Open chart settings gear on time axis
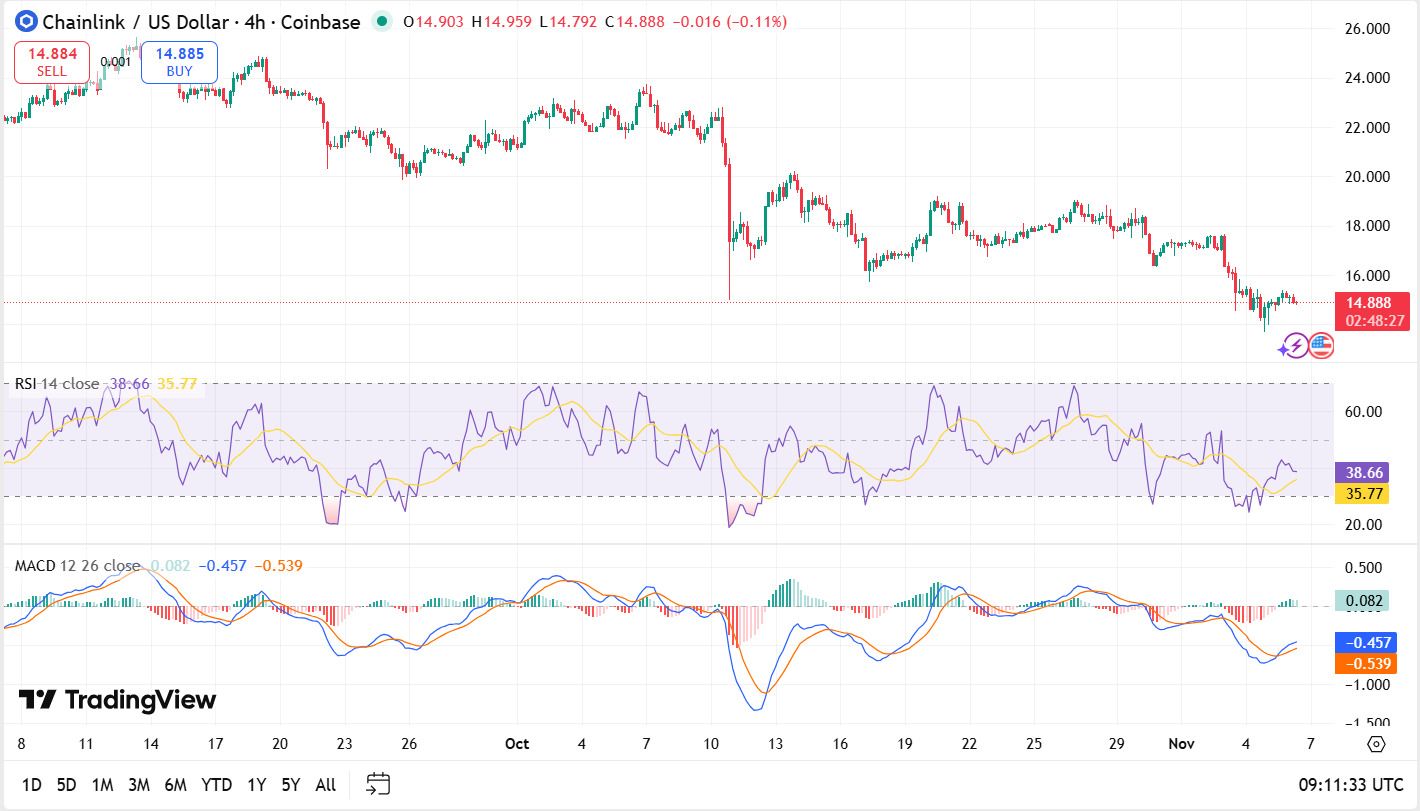The height and width of the screenshot is (811, 1420). point(1376,744)
